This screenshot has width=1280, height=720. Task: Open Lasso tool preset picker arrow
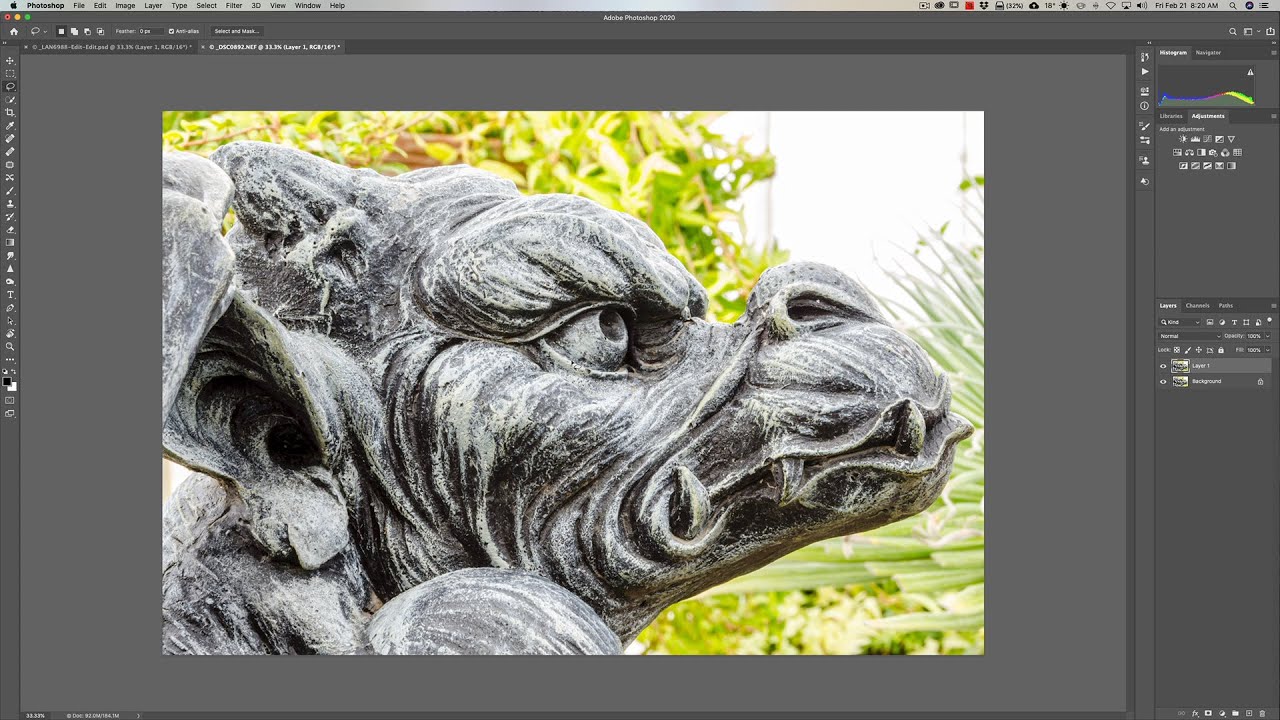click(x=45, y=31)
